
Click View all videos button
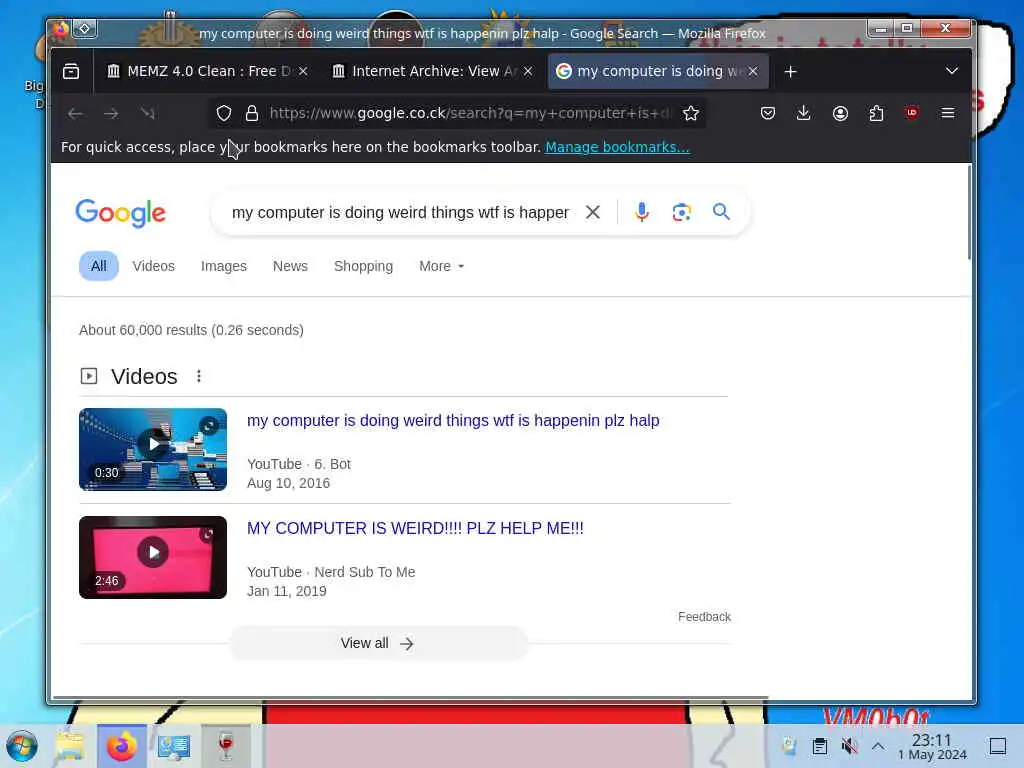[x=377, y=644]
